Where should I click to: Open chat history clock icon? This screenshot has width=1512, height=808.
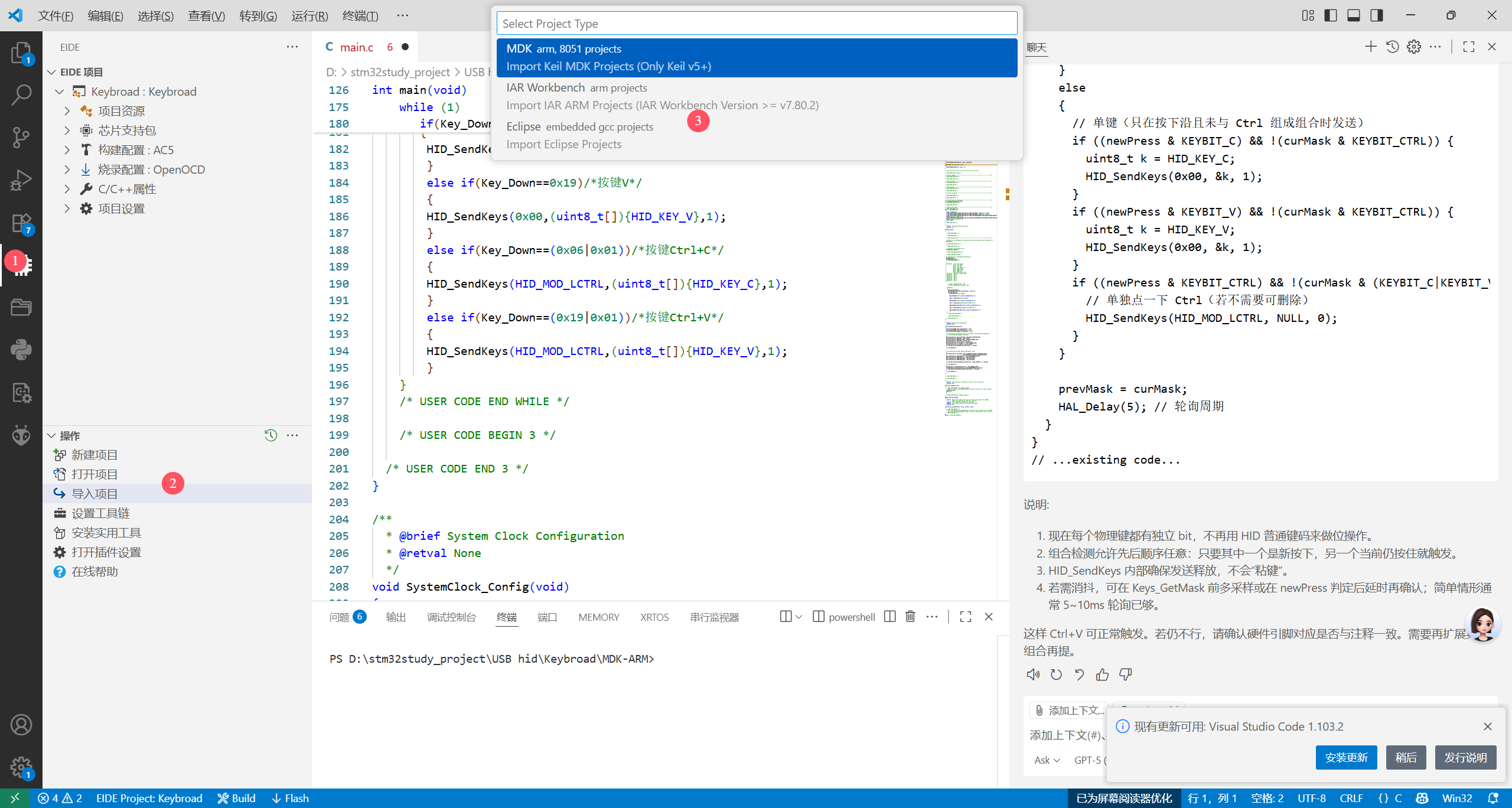point(1392,47)
